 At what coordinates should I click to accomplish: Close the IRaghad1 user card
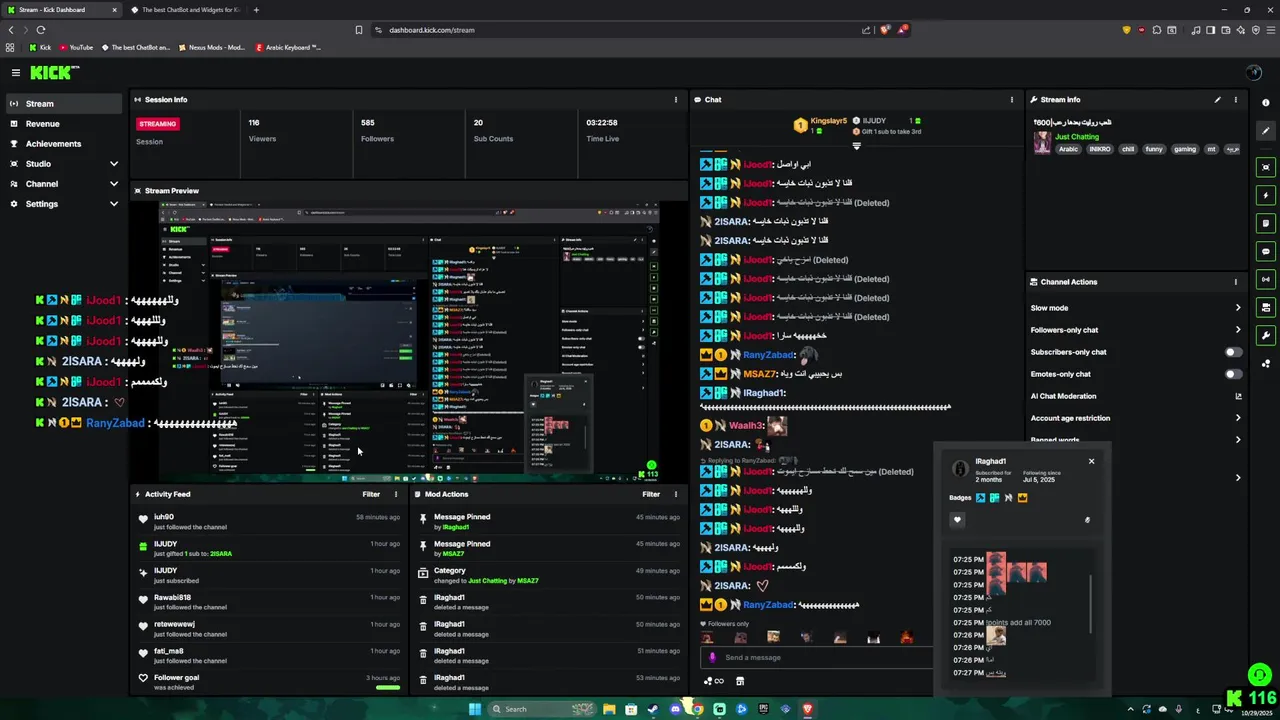(x=1091, y=461)
